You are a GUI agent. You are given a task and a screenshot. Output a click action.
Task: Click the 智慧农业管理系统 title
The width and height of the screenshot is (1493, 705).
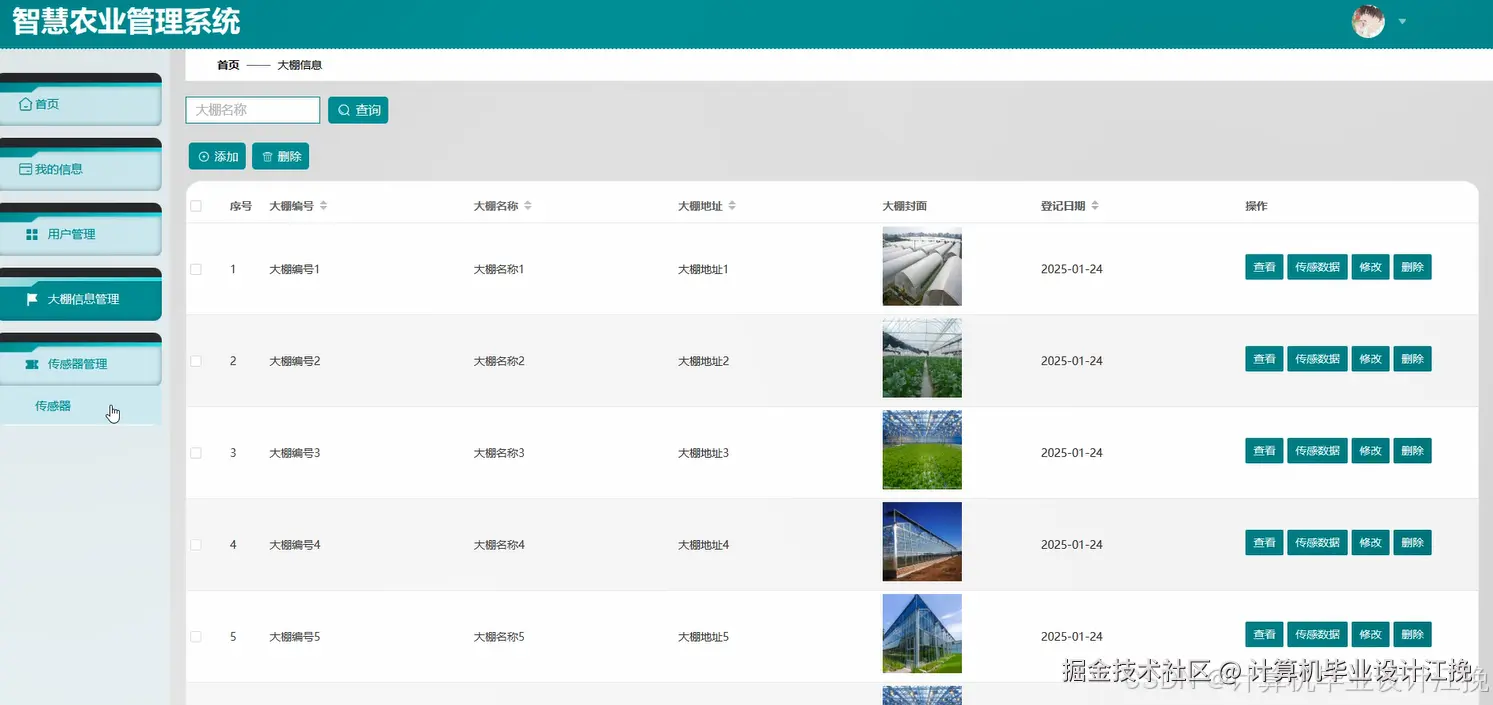pyautogui.click(x=127, y=21)
